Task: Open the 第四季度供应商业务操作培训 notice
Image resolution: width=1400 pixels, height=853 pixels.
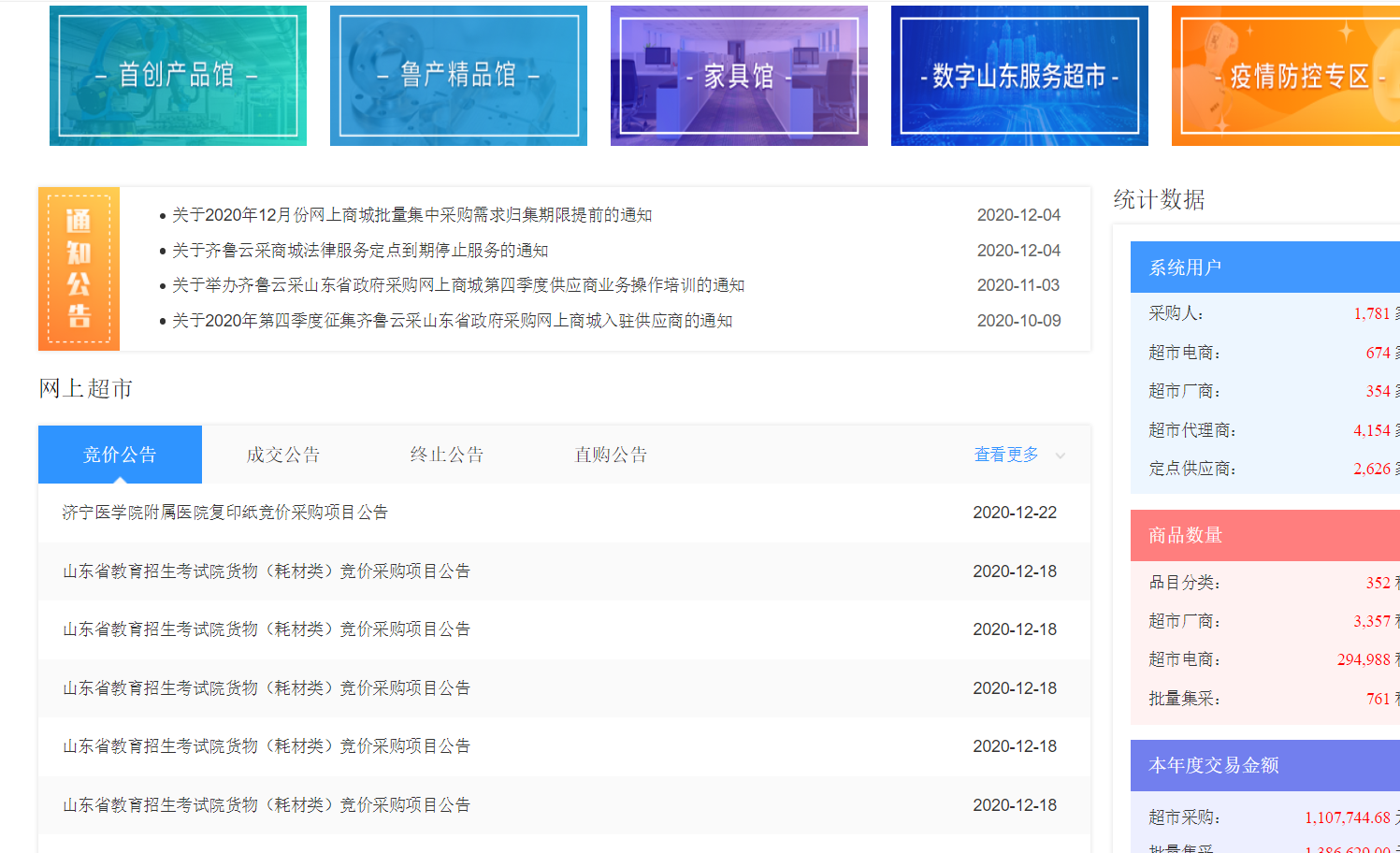Action: click(x=458, y=285)
